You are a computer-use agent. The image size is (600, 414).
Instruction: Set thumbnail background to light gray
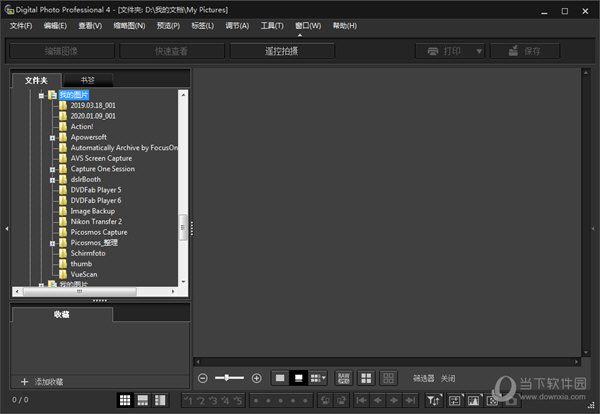[x=280, y=378]
